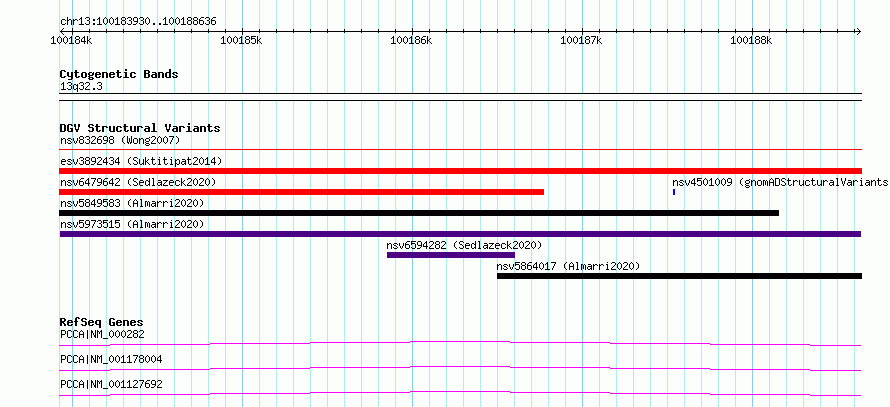Click the ruler's right arrowhead

(859, 31)
